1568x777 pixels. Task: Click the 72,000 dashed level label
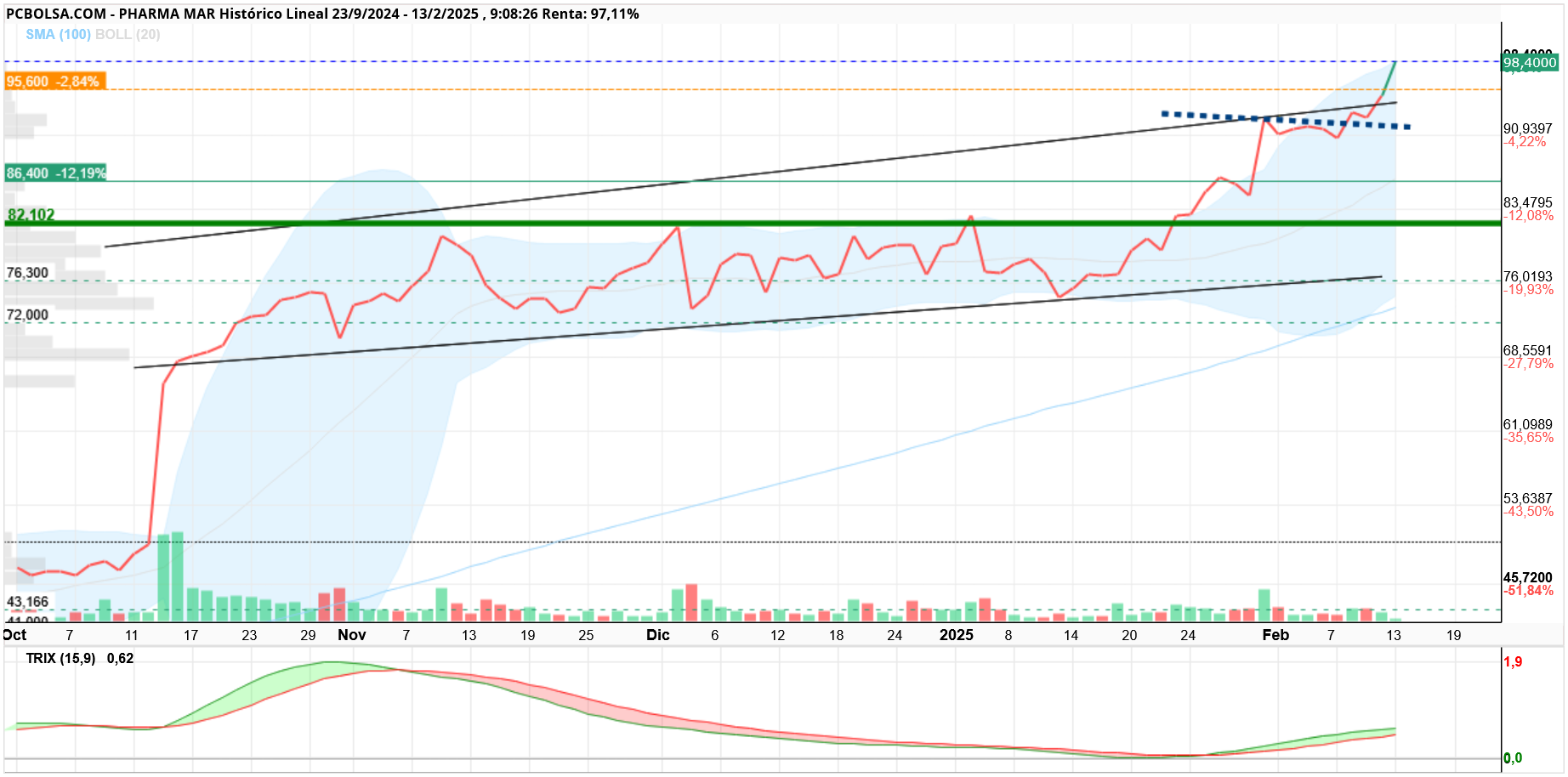[x=27, y=315]
